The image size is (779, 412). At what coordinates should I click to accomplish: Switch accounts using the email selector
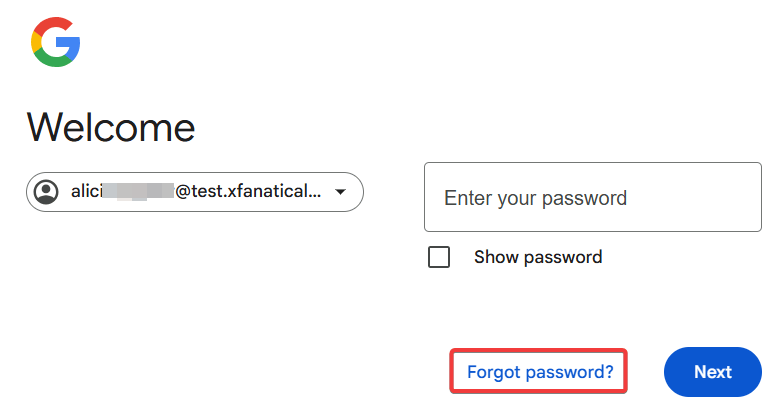coord(195,192)
